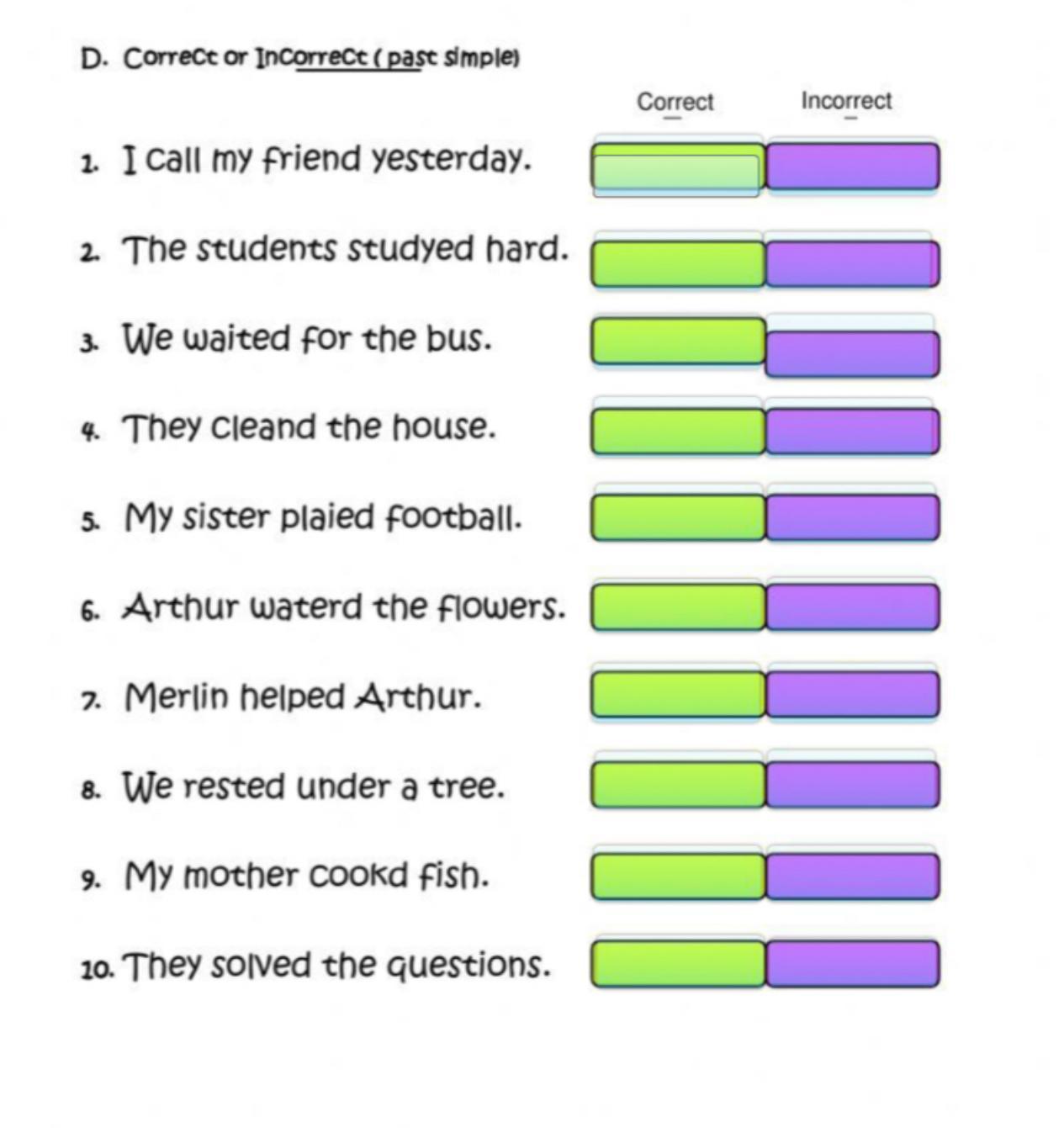Tick Correct box for 'They cleand the house'

(x=678, y=431)
